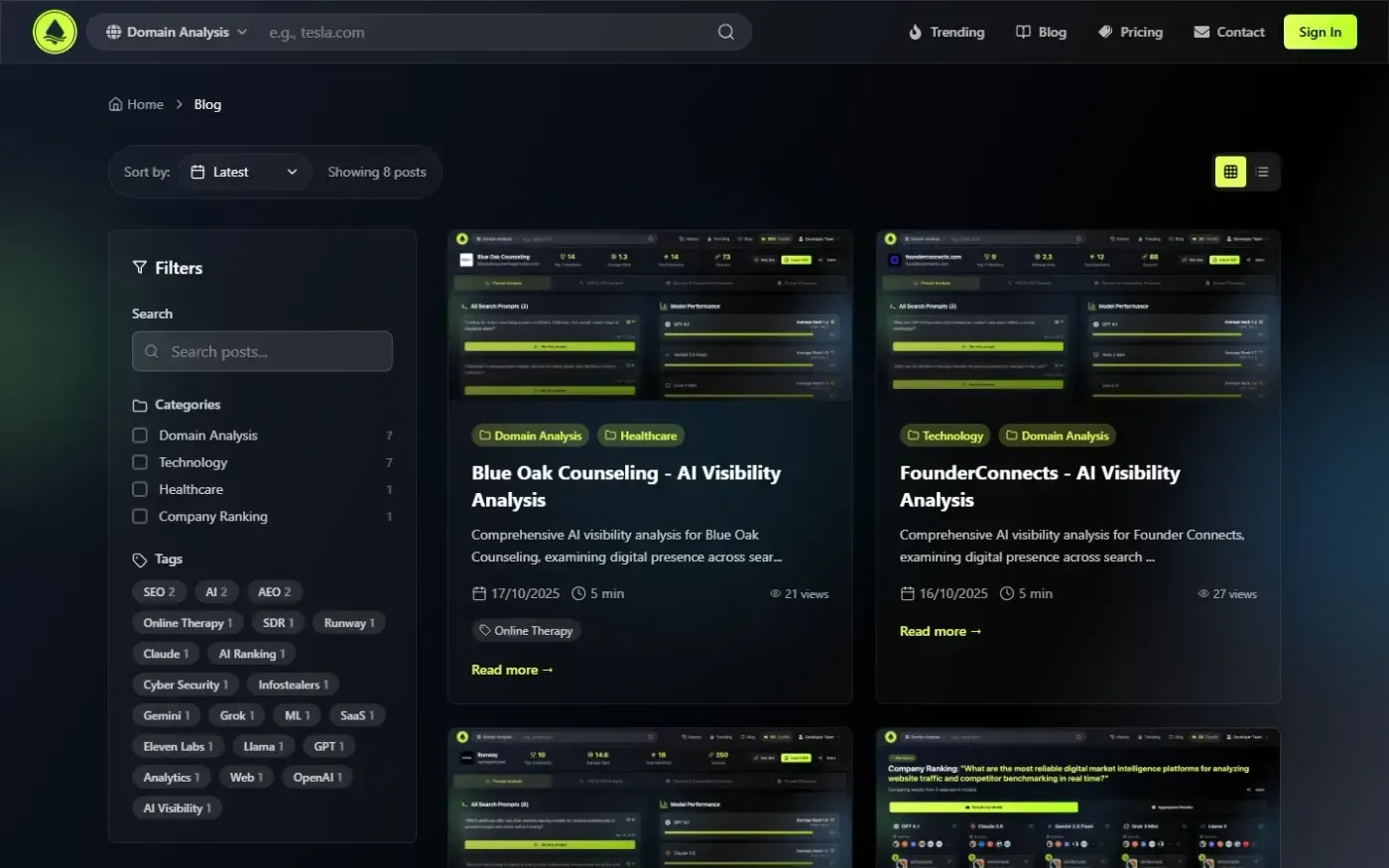The height and width of the screenshot is (868, 1389).
Task: Read more of Blue Oak Counseling post
Action: pos(512,670)
